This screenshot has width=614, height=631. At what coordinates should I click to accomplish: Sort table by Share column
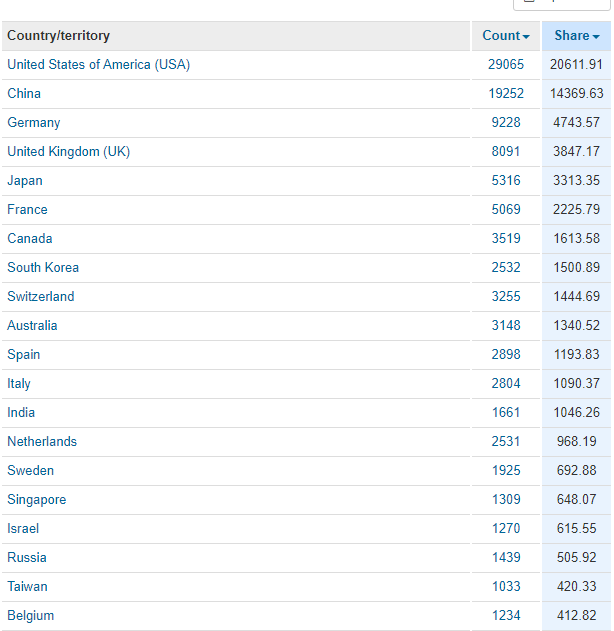[x=576, y=36]
